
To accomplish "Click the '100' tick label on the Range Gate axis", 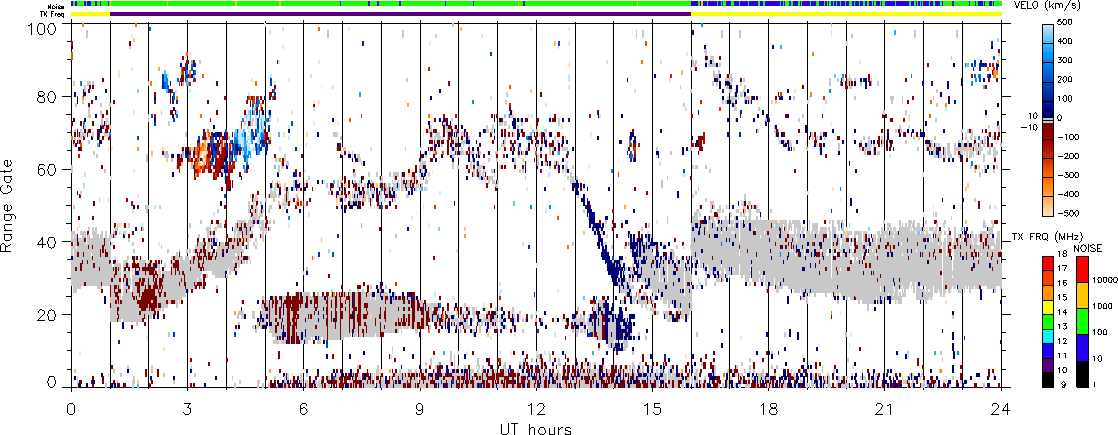I will coord(42,29).
